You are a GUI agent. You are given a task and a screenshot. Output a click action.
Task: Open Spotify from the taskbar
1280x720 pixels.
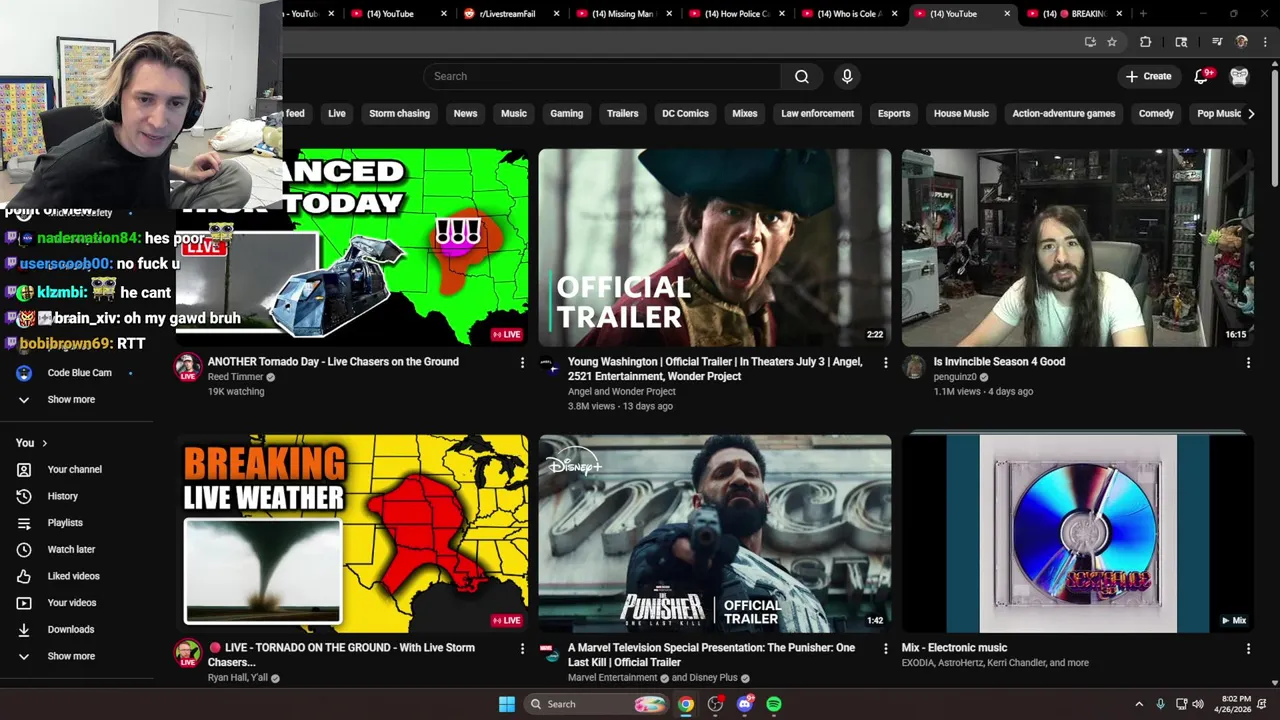[x=774, y=704]
